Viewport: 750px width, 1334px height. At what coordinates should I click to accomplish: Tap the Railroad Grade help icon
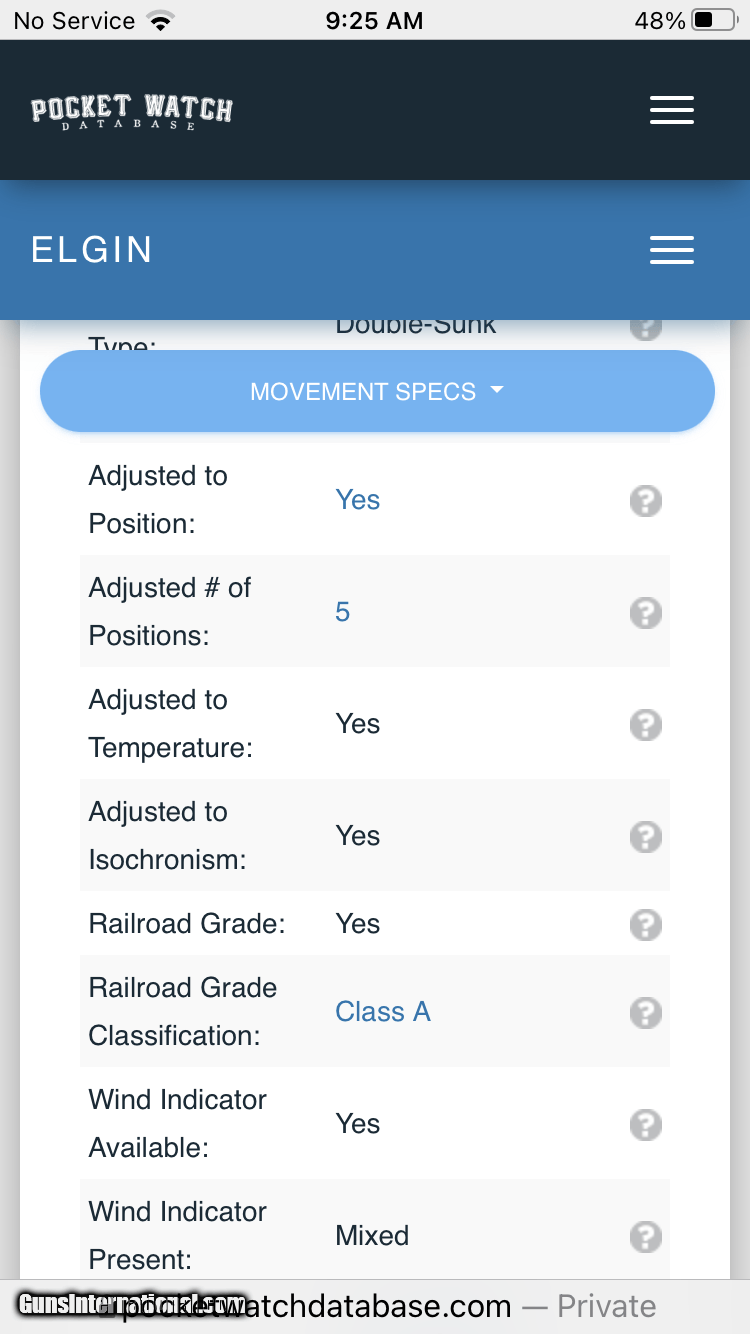(646, 924)
